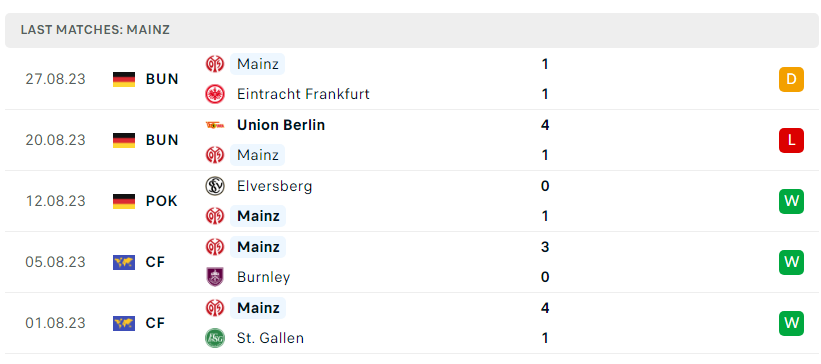Click the Union Berlin club logo

tap(215, 125)
